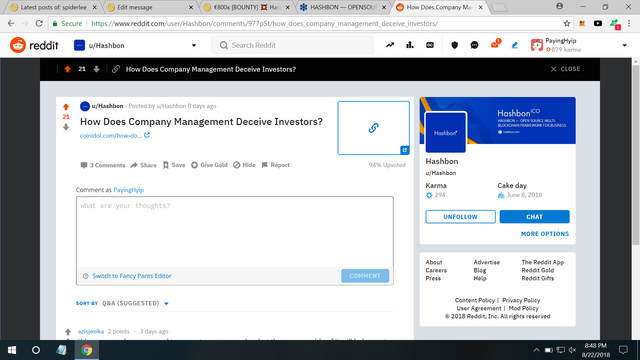The width and height of the screenshot is (640, 360).
Task: Reload the page in Chrome
Action: coord(39,24)
